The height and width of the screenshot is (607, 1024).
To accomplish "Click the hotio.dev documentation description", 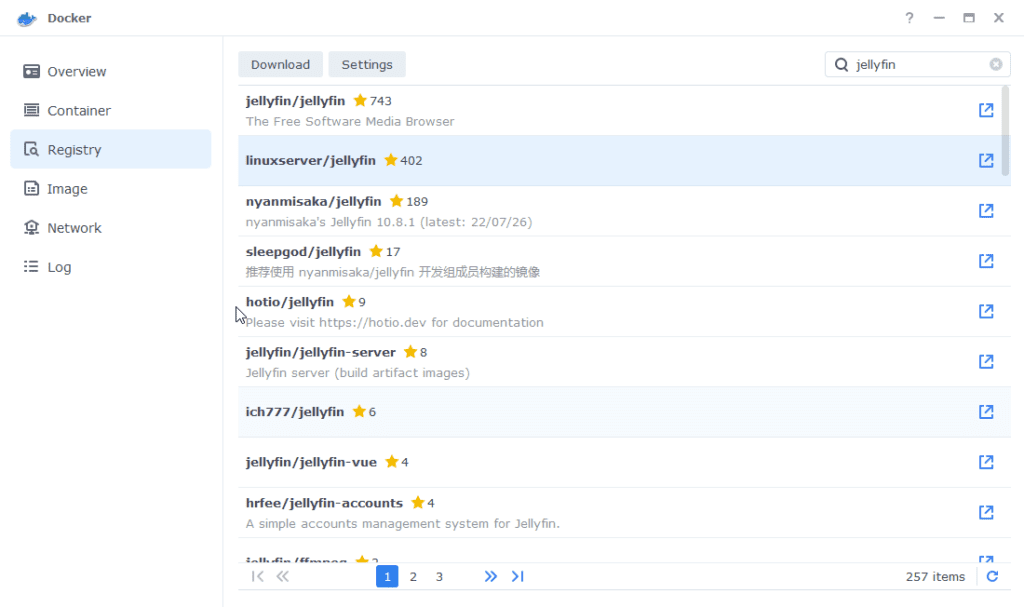I will pos(394,323).
